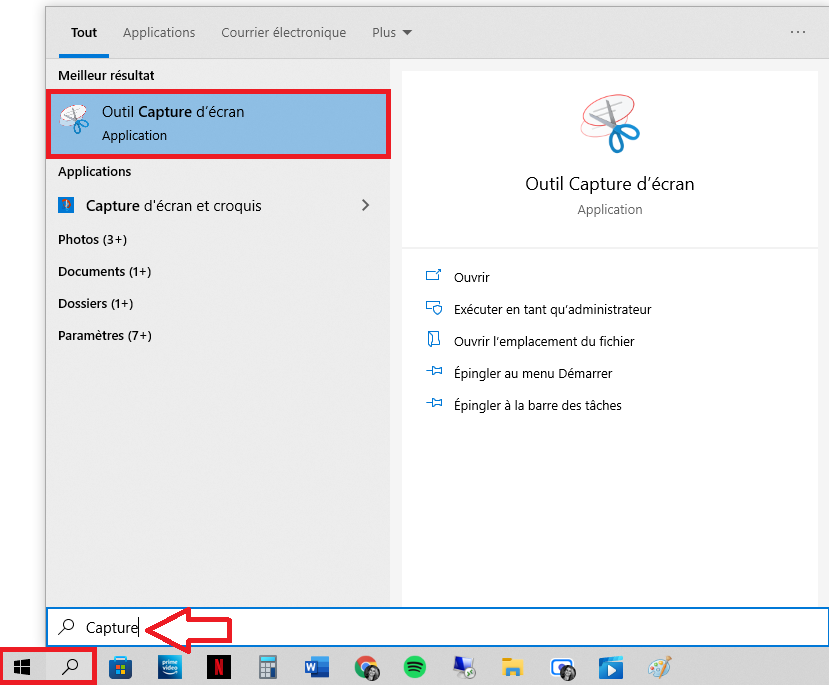Select Outil Capture d'écran best result
The image size is (829, 685).
click(x=217, y=123)
